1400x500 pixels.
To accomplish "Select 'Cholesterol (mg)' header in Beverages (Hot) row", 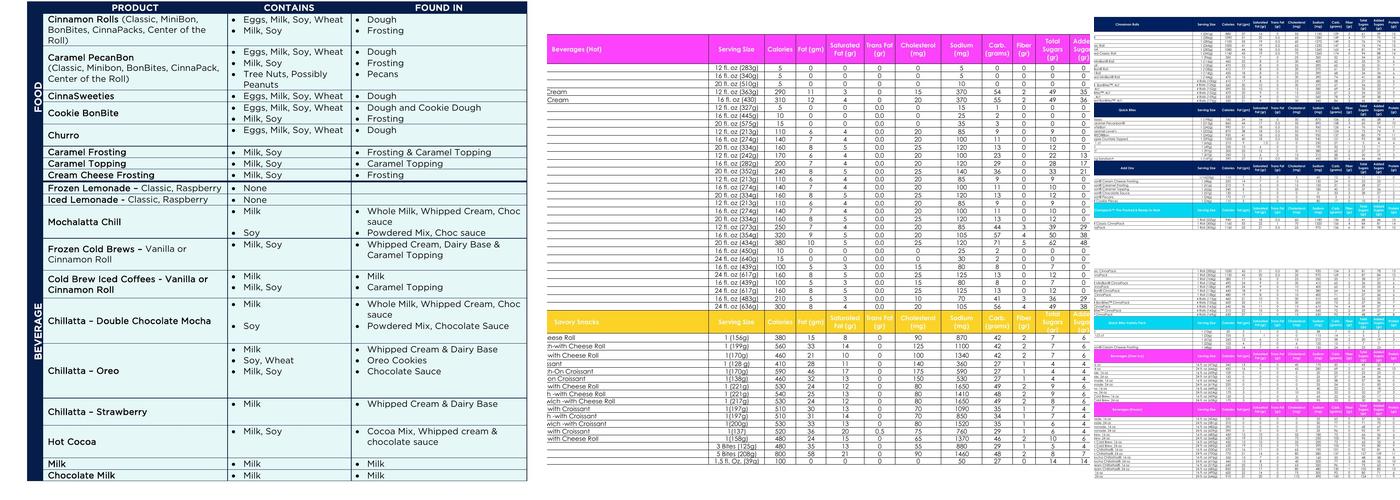I will [x=916, y=49].
